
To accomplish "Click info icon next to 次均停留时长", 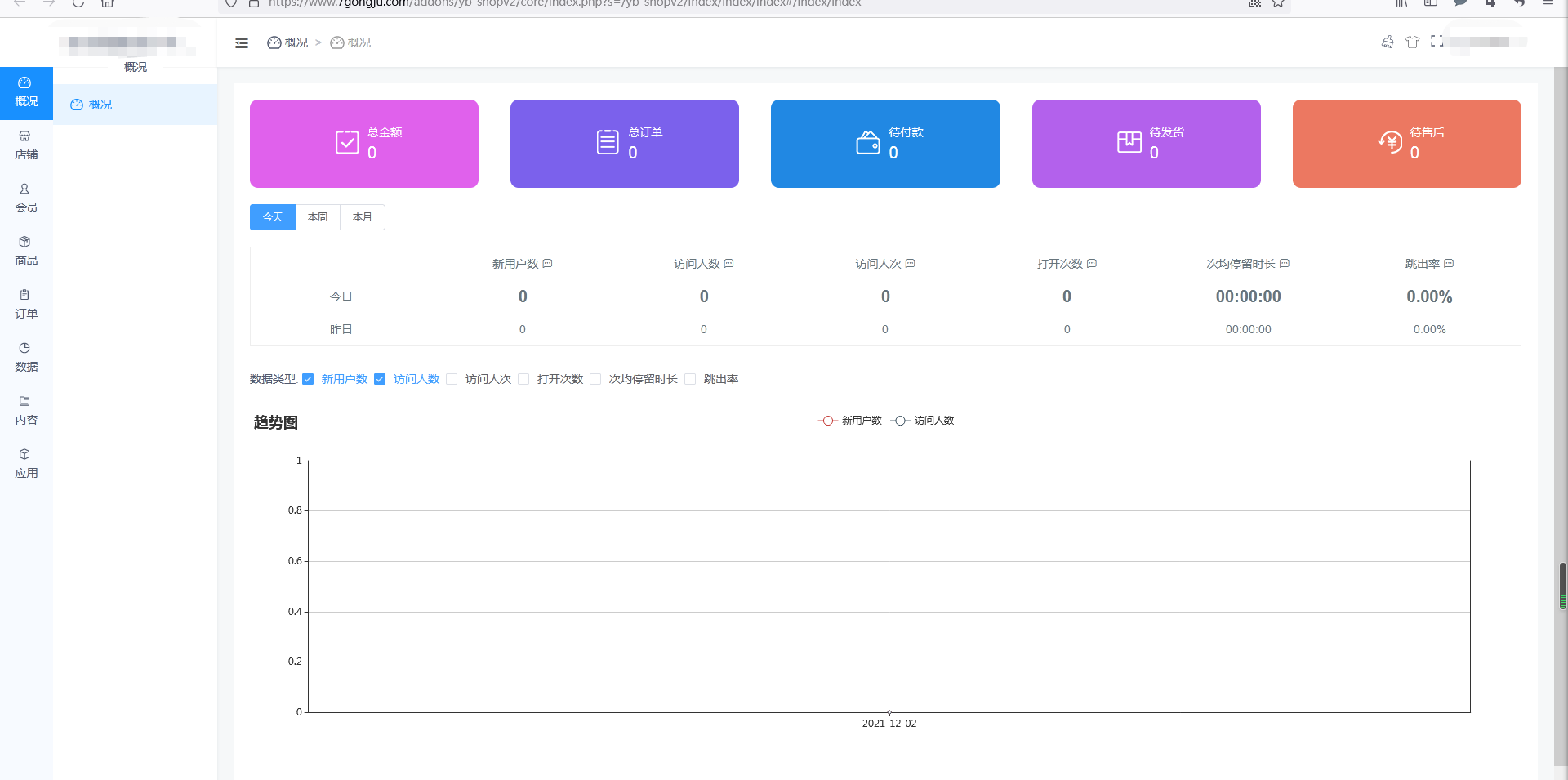I will click(1285, 264).
